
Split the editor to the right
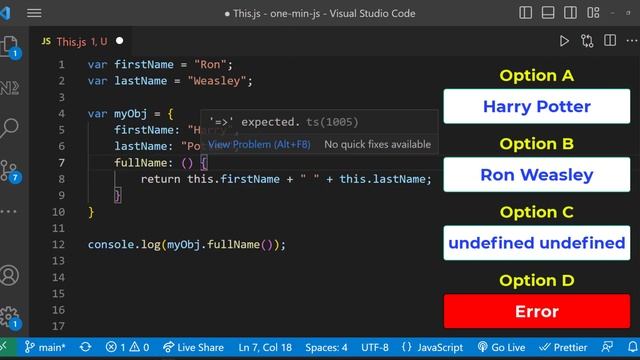610,40
